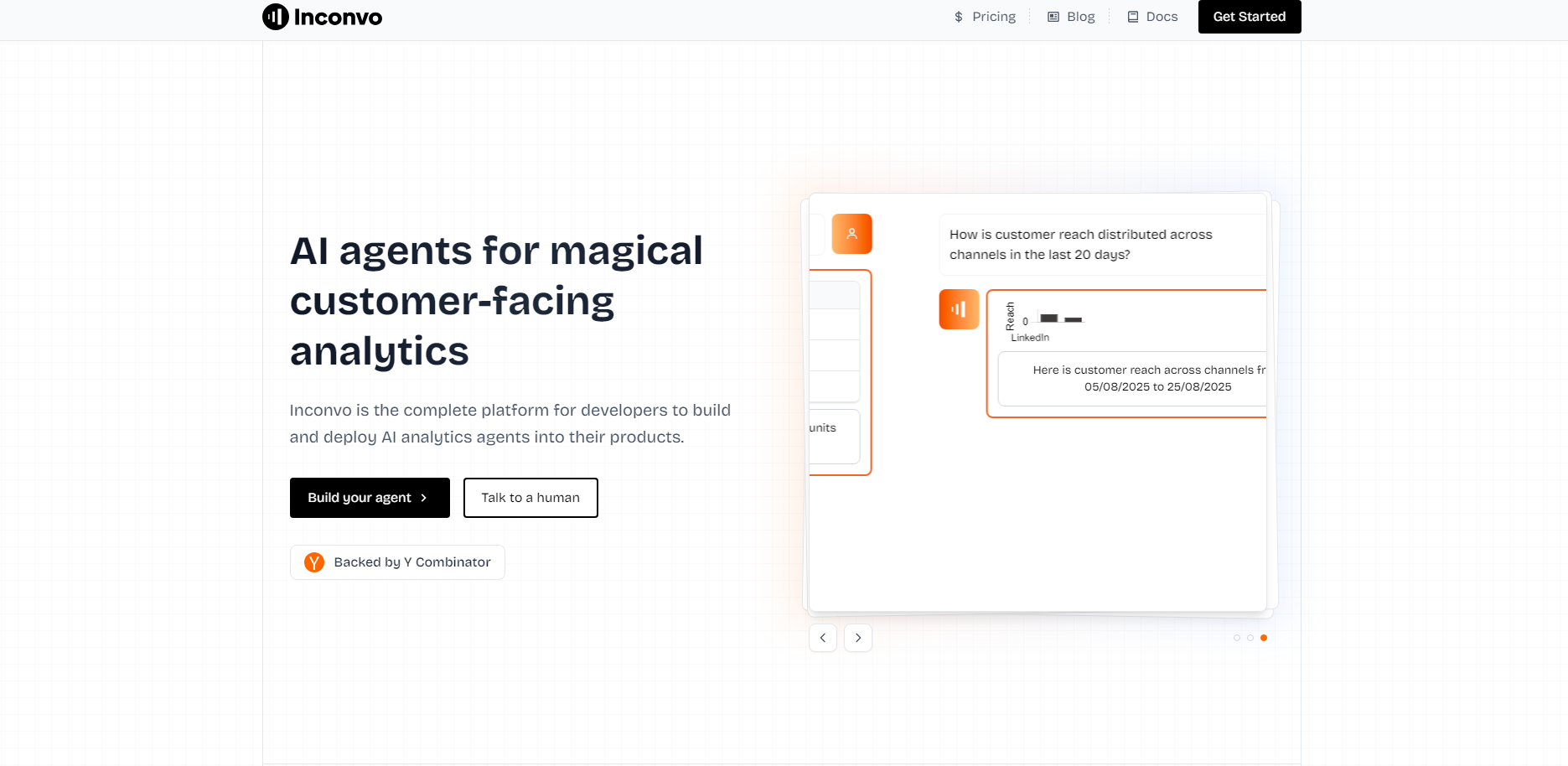Screen dimensions: 1568x766
Task: Click the orange user avatar icon
Action: (851, 234)
